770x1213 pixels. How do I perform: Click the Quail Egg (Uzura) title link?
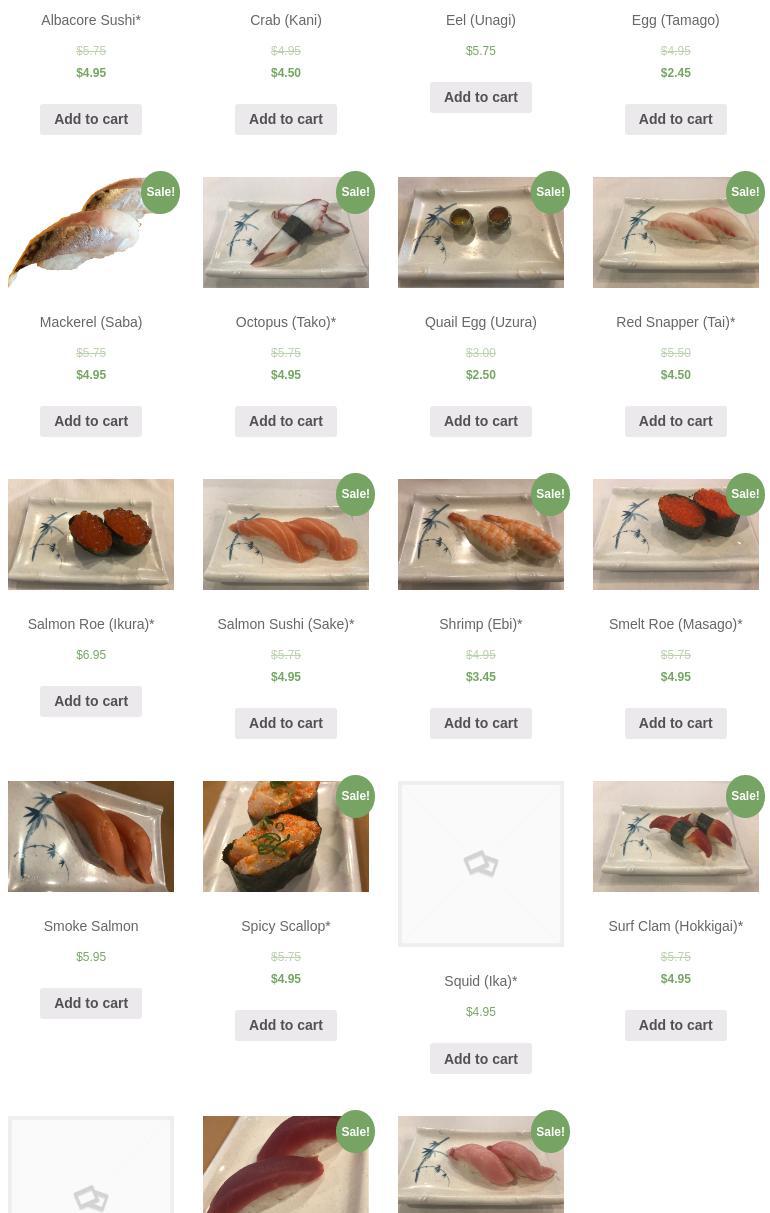pos(480,322)
